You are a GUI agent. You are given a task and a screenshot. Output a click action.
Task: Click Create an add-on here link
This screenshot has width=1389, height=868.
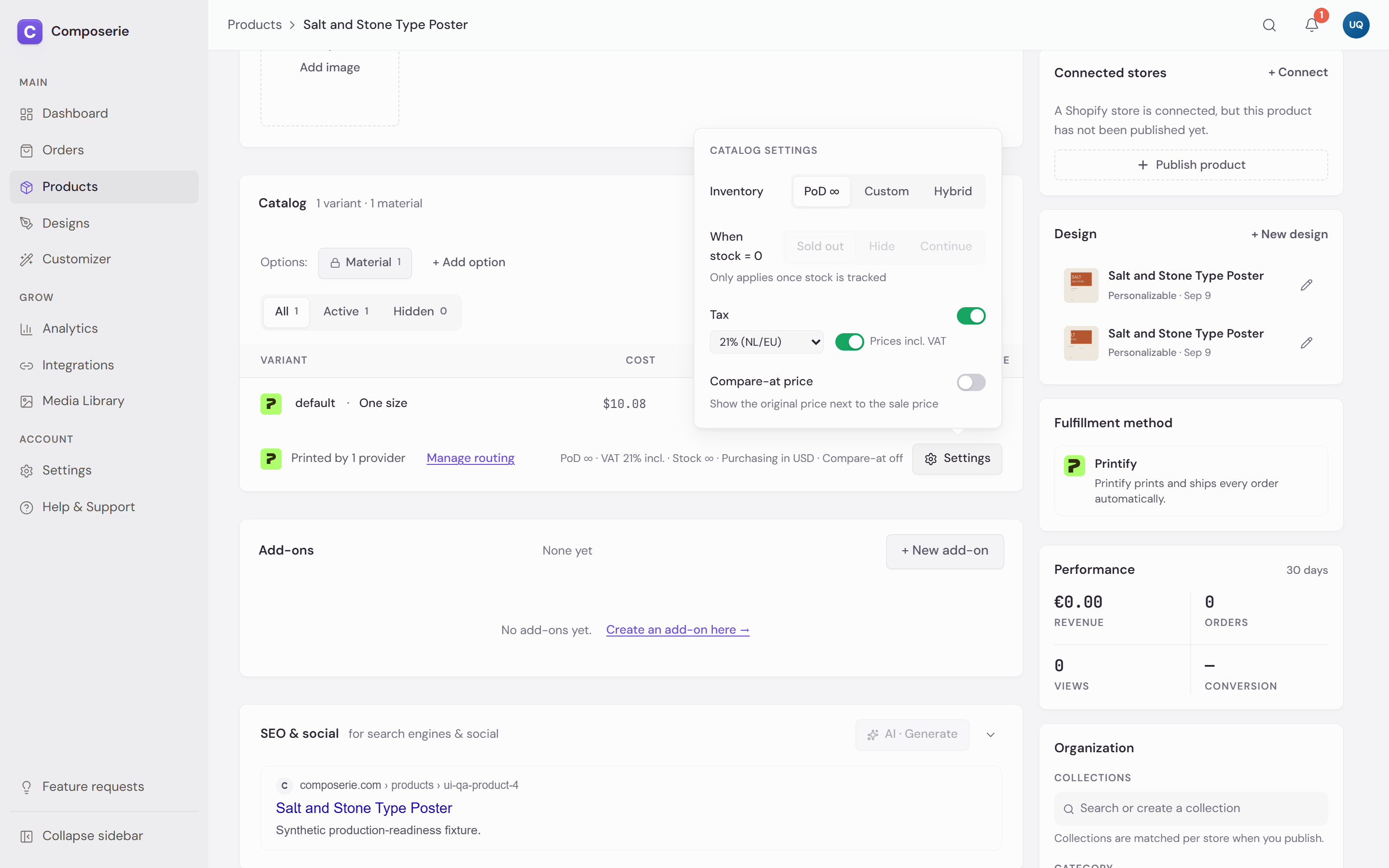[677, 630]
